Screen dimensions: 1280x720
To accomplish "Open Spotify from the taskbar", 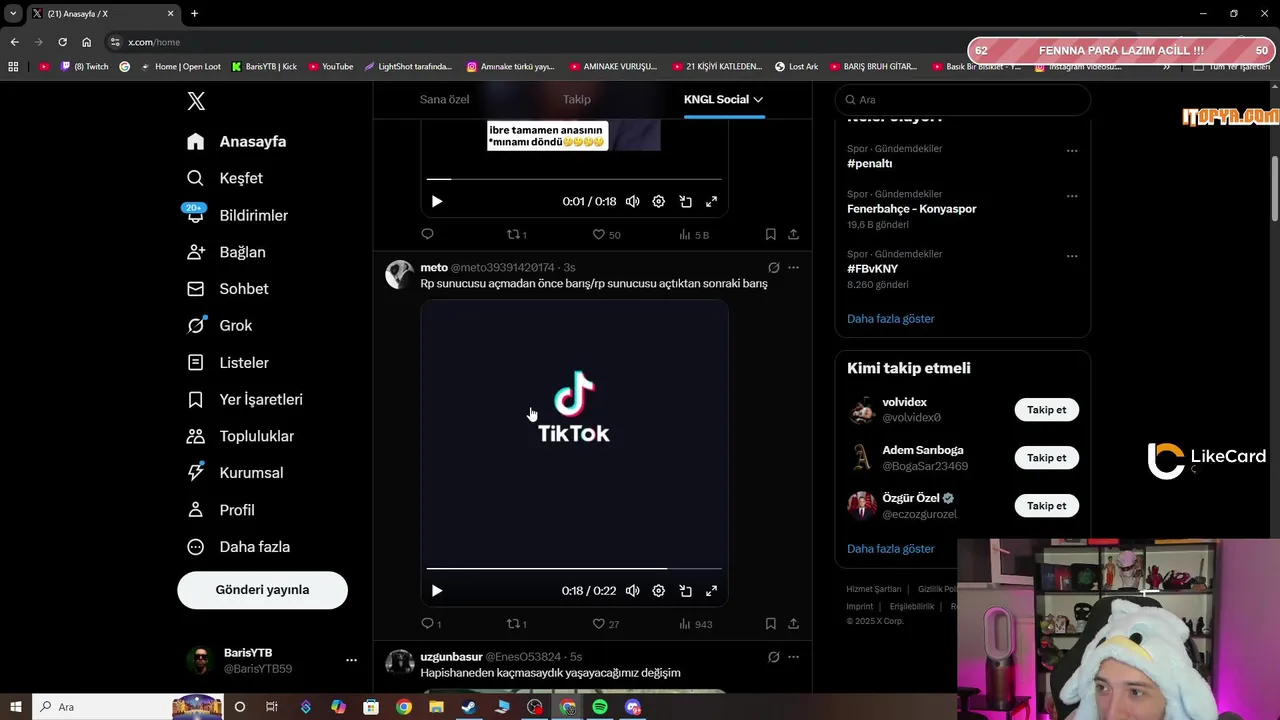I will (x=600, y=707).
